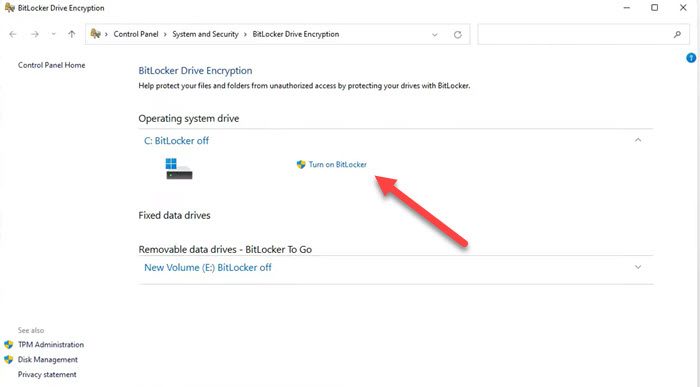Viewport: 700px width, 387px height.
Task: Click the shield icon beside Turn on BitLocker
Action: [301, 164]
